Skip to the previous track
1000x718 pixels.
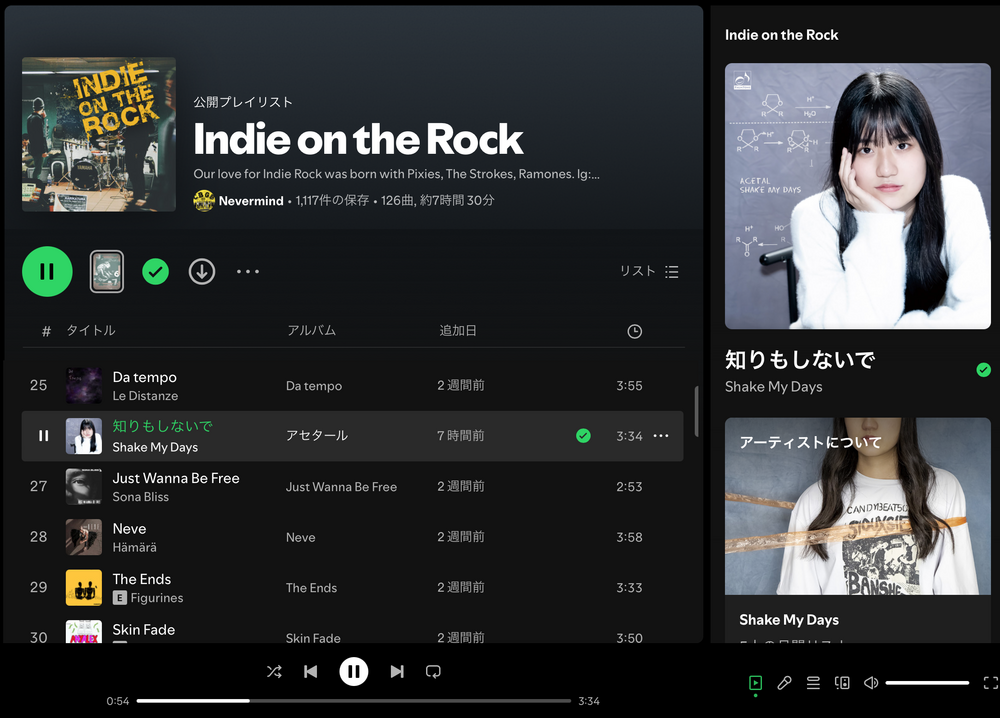(x=311, y=671)
